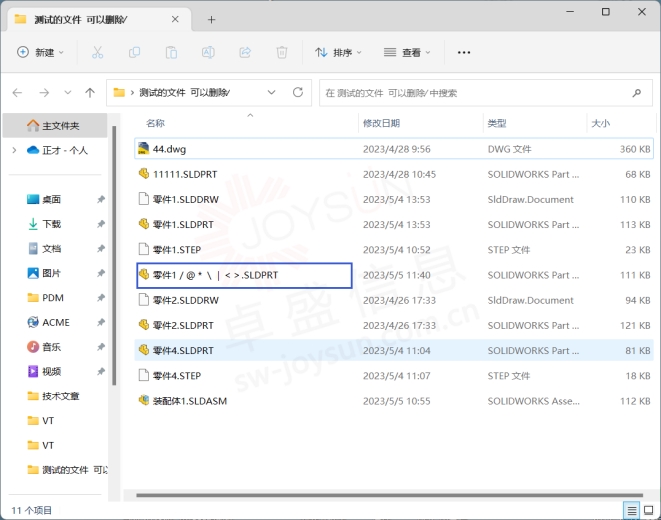This screenshot has height=520, width=661.
Task: Click the Rename icon in toolbar
Action: 208,52
